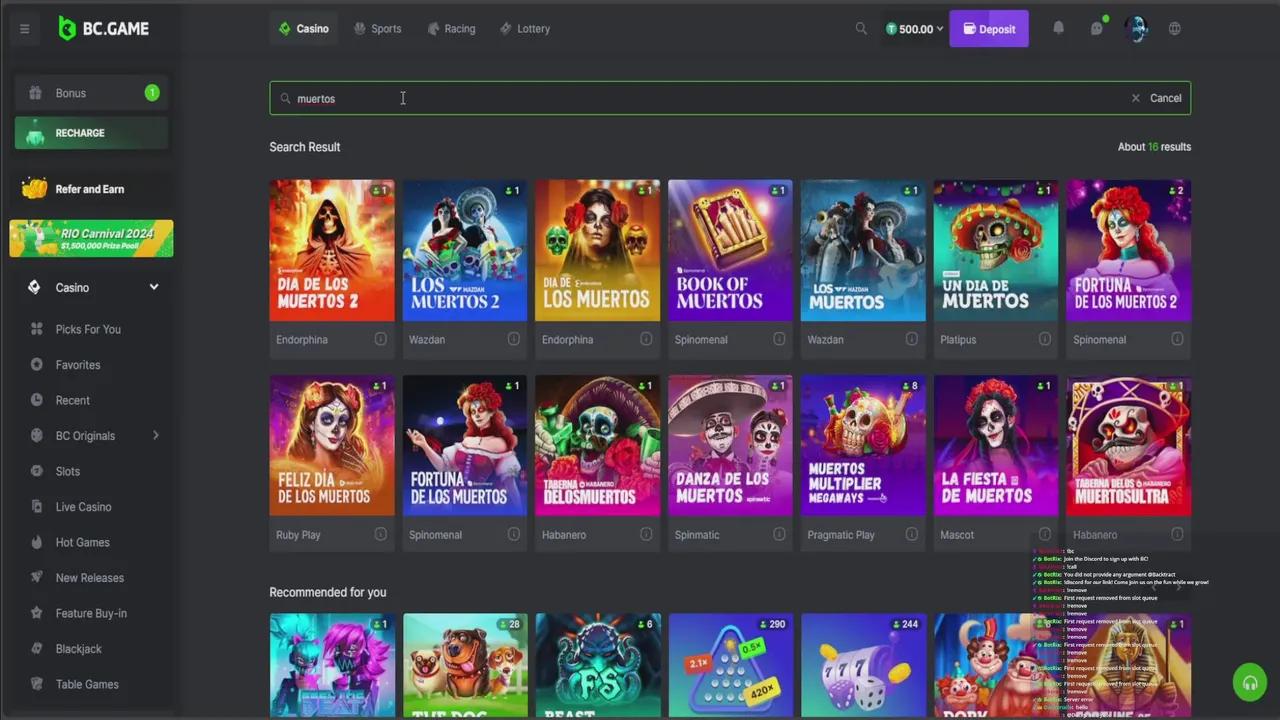Click the search magnifier in header
The image size is (1280, 720).
[x=861, y=29]
